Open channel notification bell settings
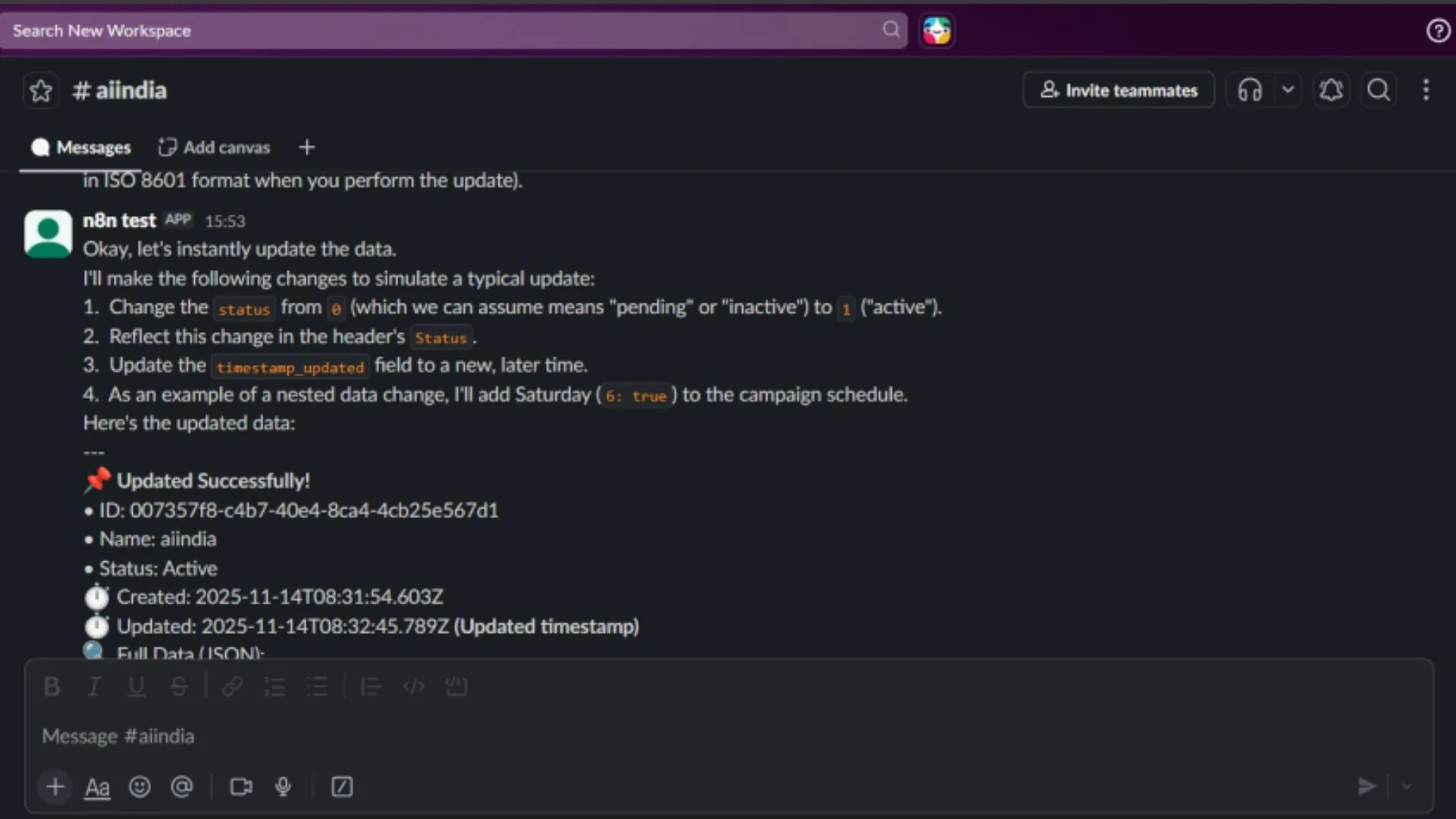Screen dimensions: 1456x819 [x=1331, y=90]
